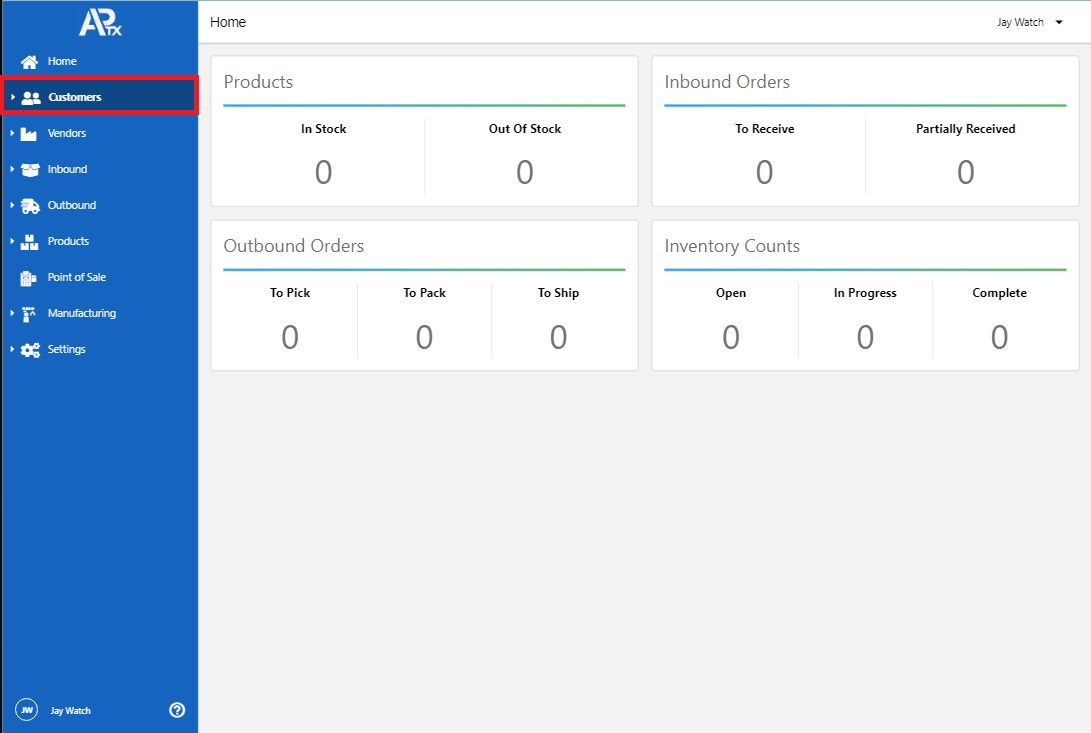
Task: Click the Home house icon
Action: 30,62
